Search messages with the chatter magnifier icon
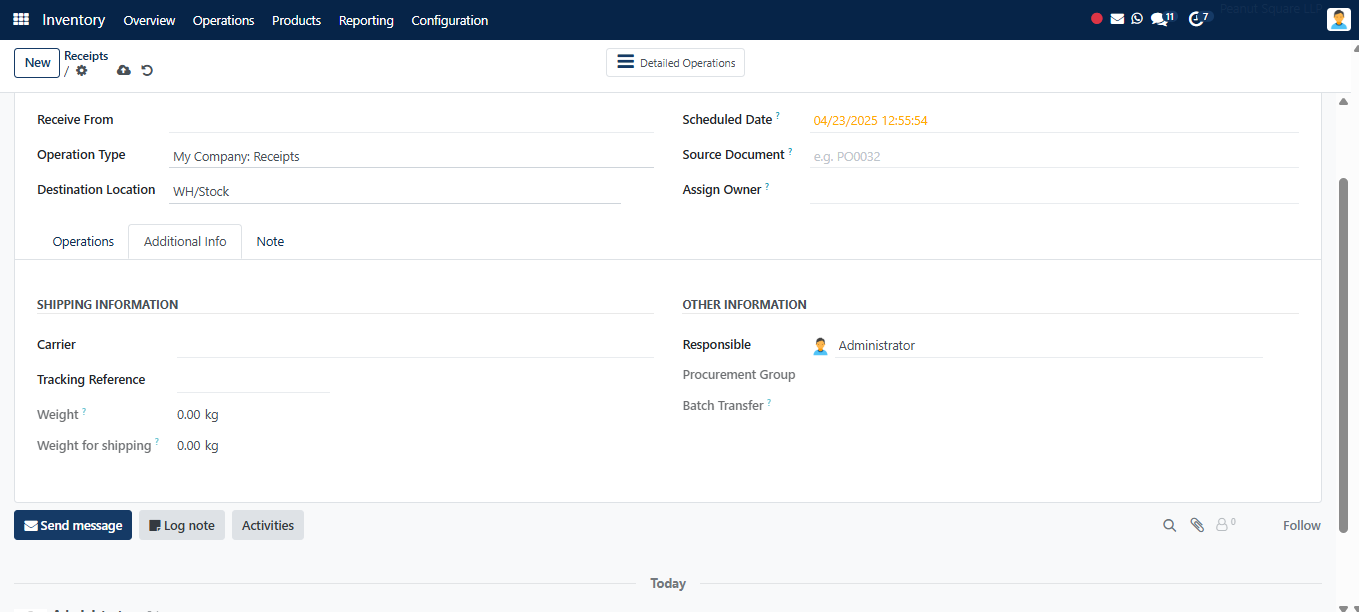This screenshot has height=612, width=1359. point(1169,525)
